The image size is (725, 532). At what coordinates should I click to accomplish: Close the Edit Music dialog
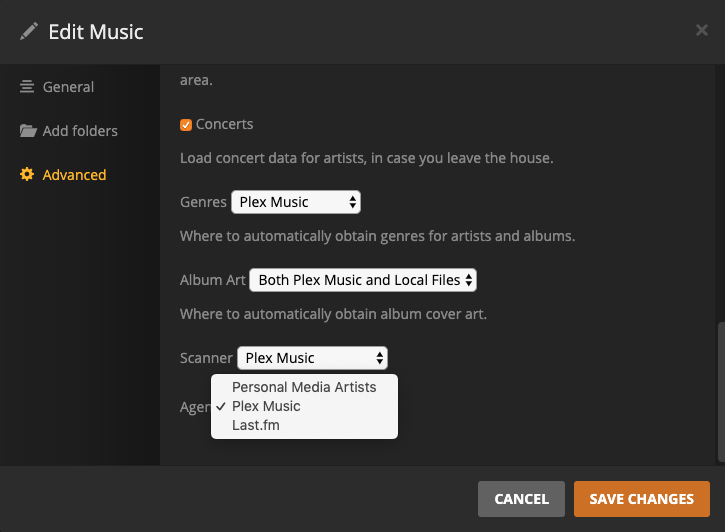[701, 31]
